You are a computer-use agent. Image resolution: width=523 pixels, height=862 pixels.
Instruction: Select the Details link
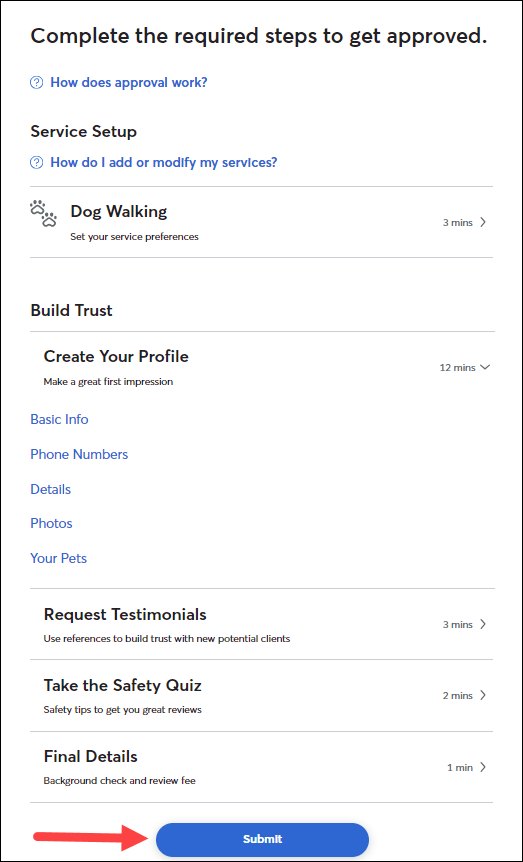coord(51,489)
